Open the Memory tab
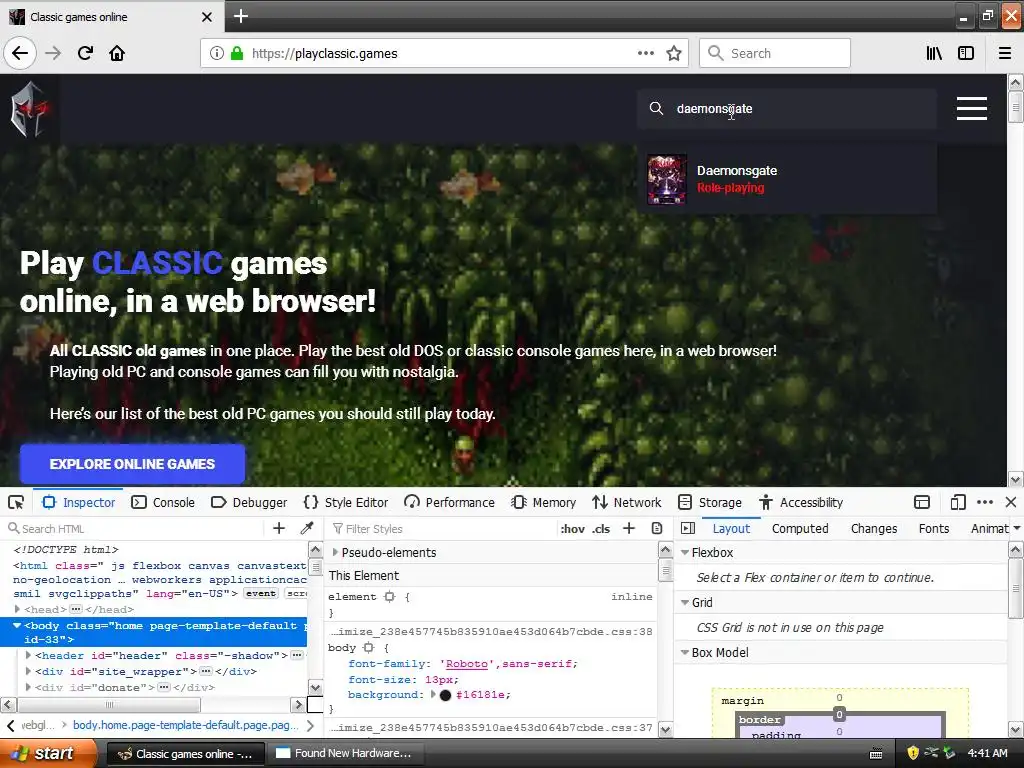Viewport: 1024px width, 768px height. (543, 502)
